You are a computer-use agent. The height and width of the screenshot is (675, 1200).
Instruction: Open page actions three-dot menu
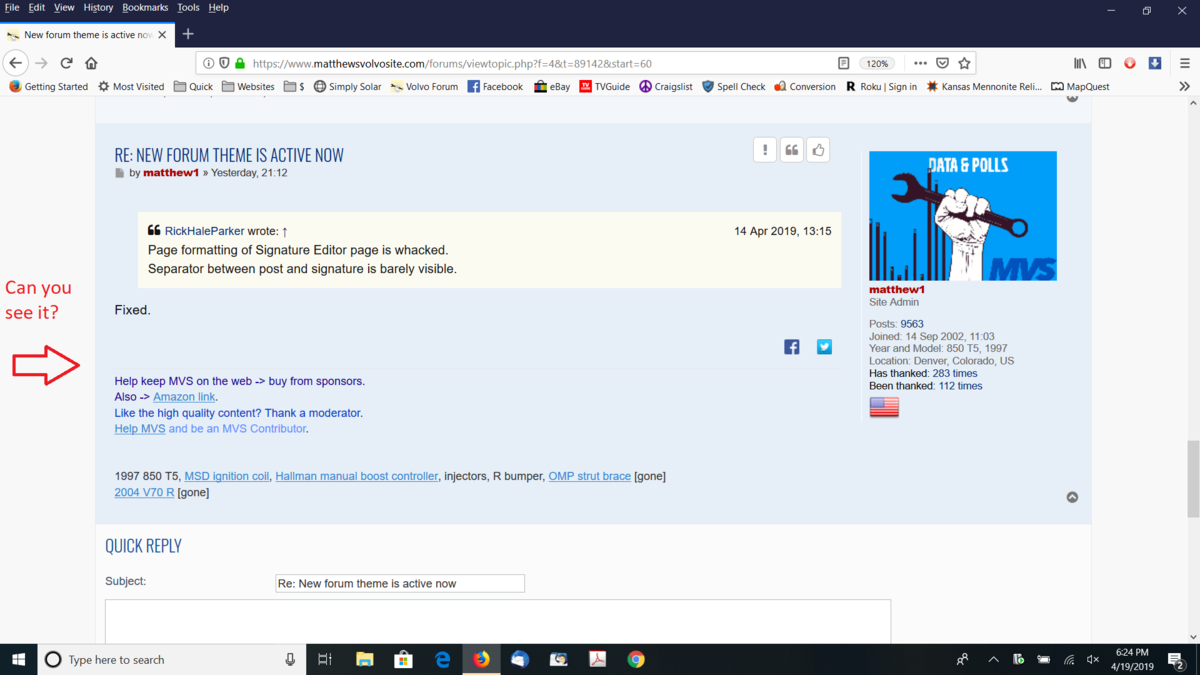(x=920, y=63)
